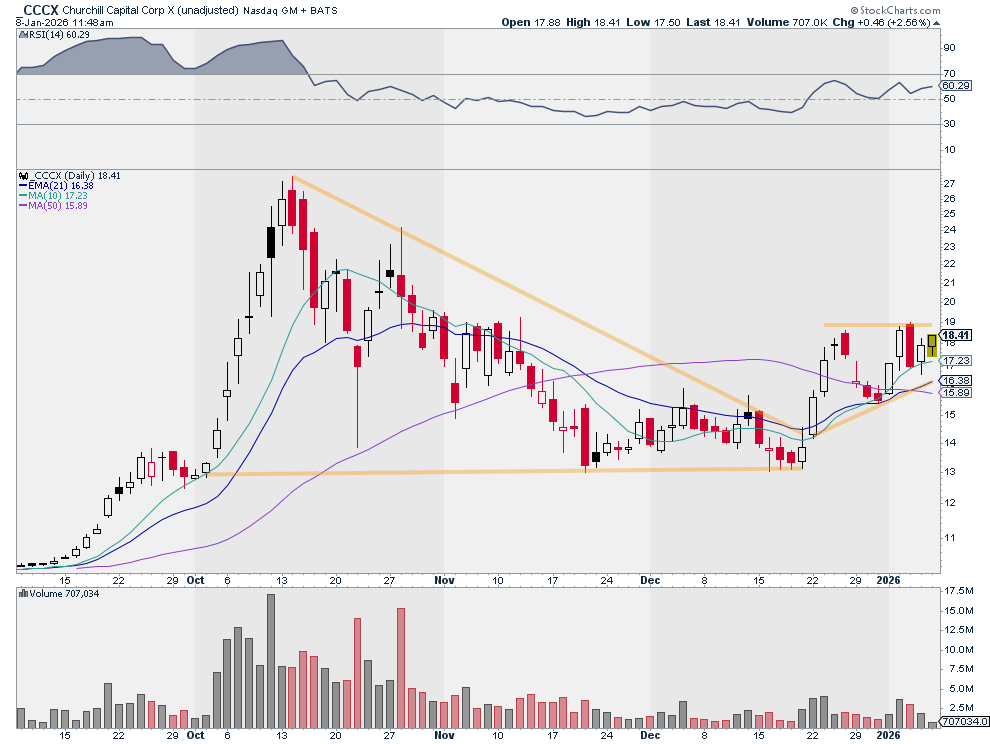Click the latest yellow-highlighted candlestick
990x744 pixels.
(x=932, y=345)
